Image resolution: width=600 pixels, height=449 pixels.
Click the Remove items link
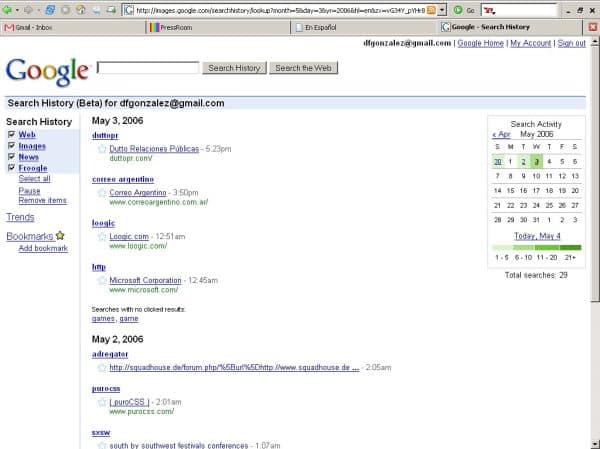click(42, 200)
